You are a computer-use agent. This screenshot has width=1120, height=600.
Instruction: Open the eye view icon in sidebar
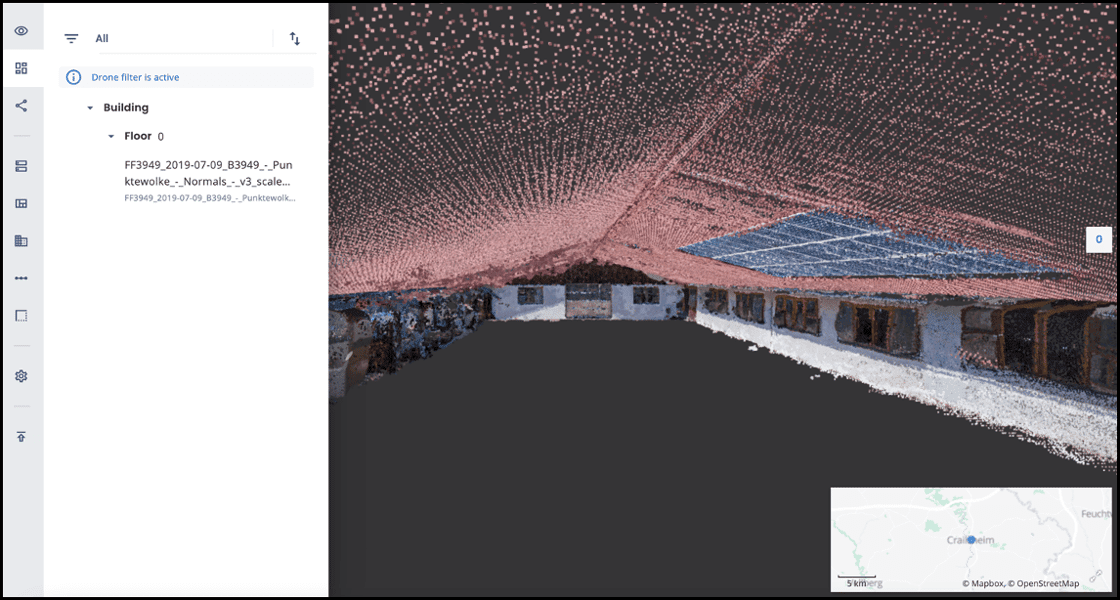point(21,31)
